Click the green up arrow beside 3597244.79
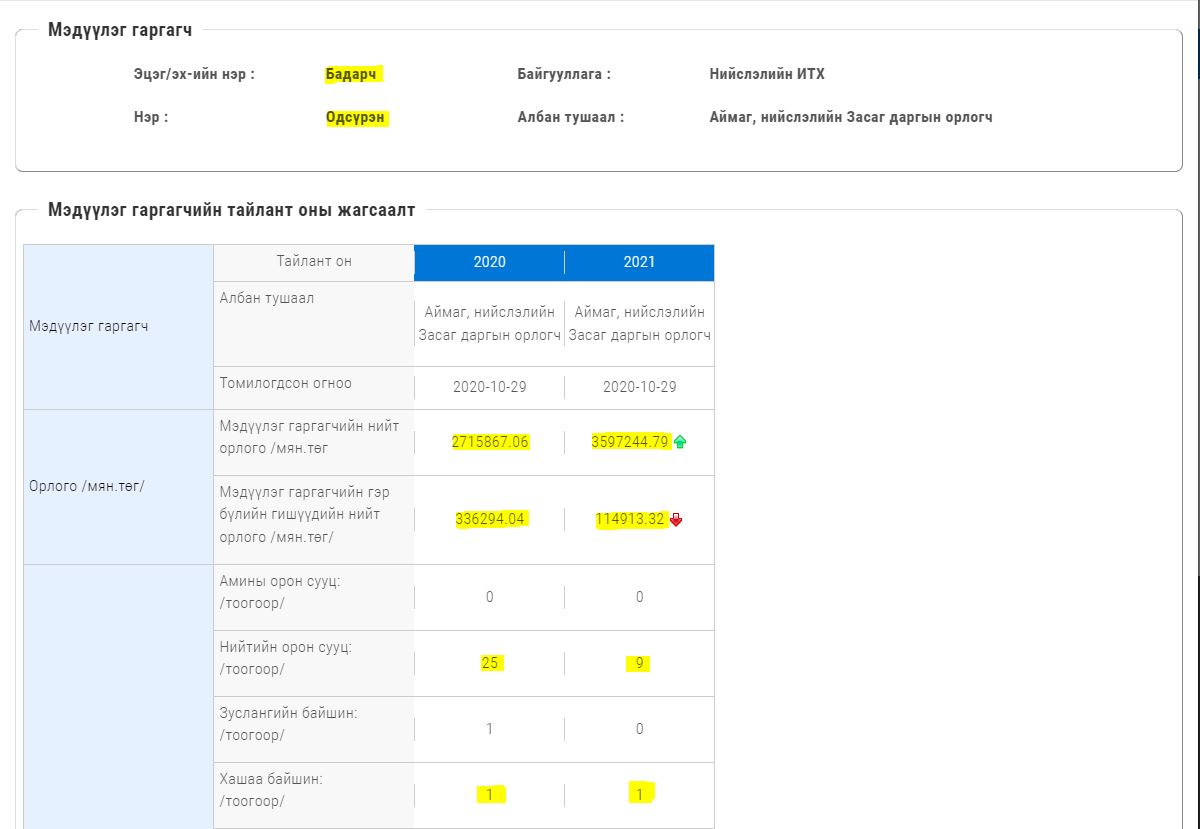 (x=681, y=442)
